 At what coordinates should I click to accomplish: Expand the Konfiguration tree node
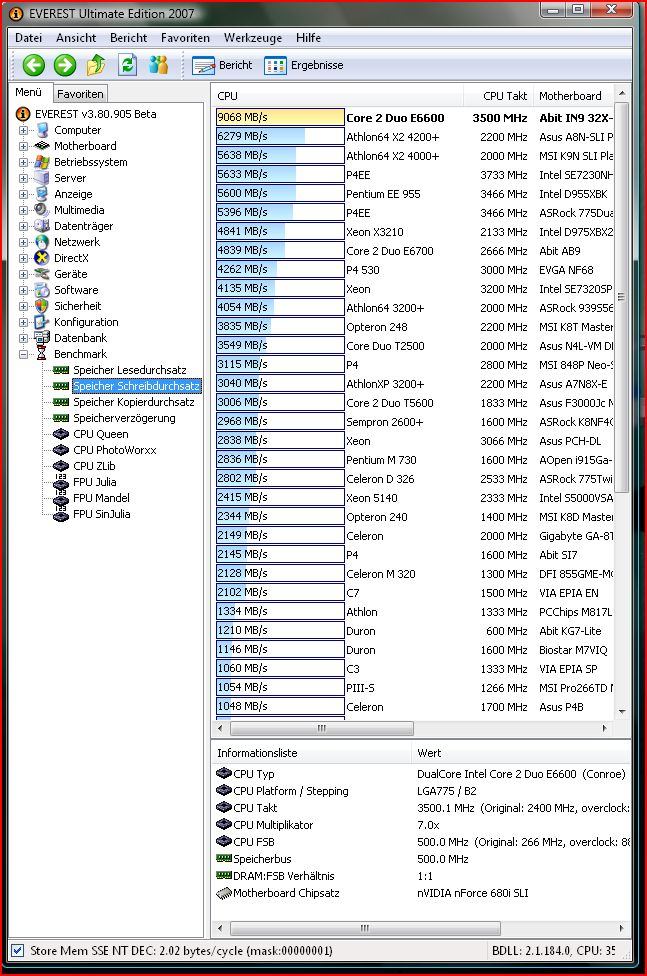point(23,322)
